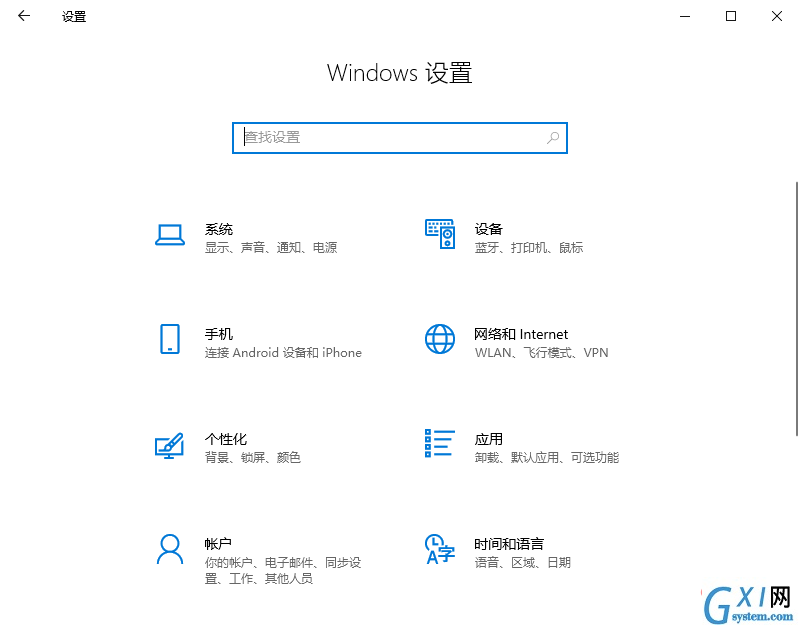Open the 时间和语言 settings label
The image size is (800, 625).
click(509, 544)
